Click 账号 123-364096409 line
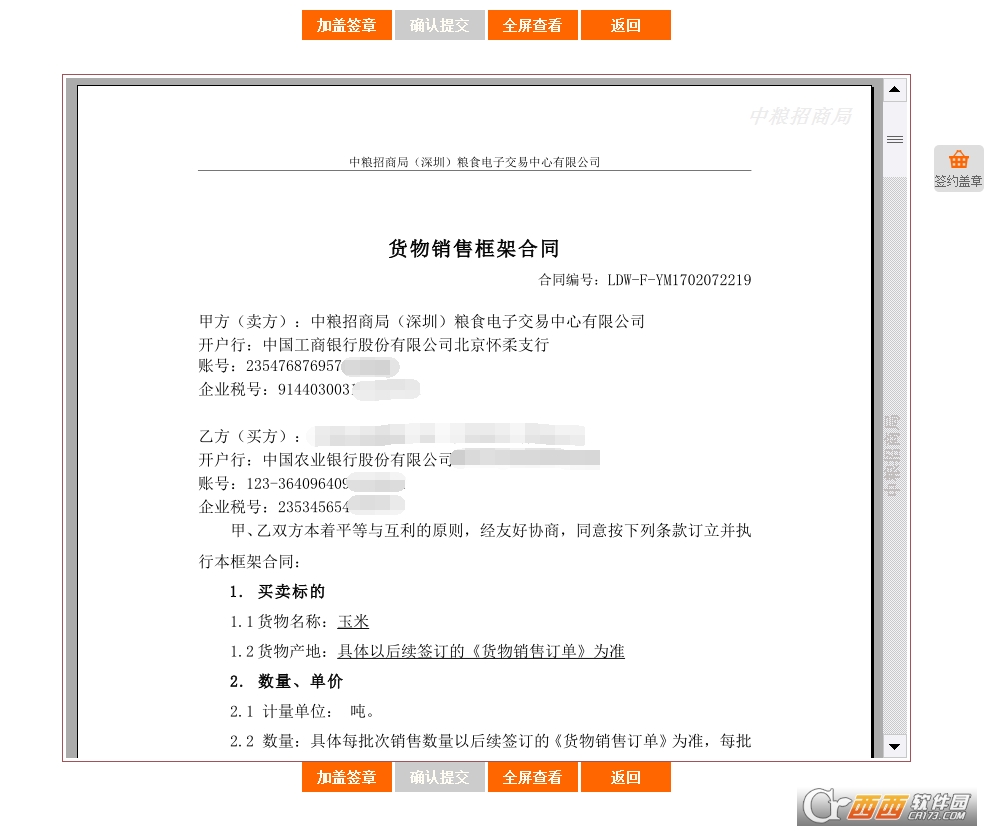 click(x=302, y=484)
